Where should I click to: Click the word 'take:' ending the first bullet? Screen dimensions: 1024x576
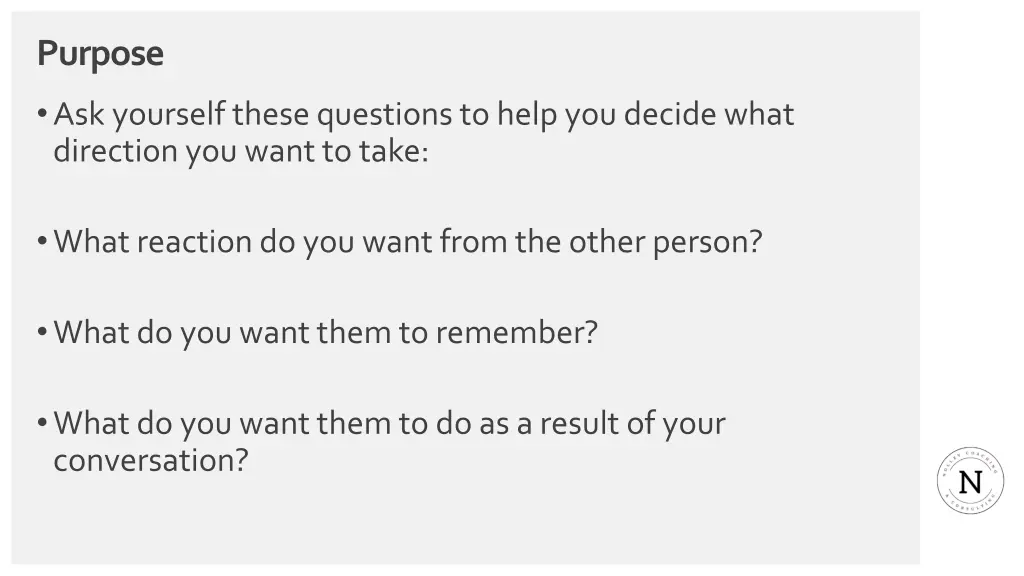(x=394, y=152)
